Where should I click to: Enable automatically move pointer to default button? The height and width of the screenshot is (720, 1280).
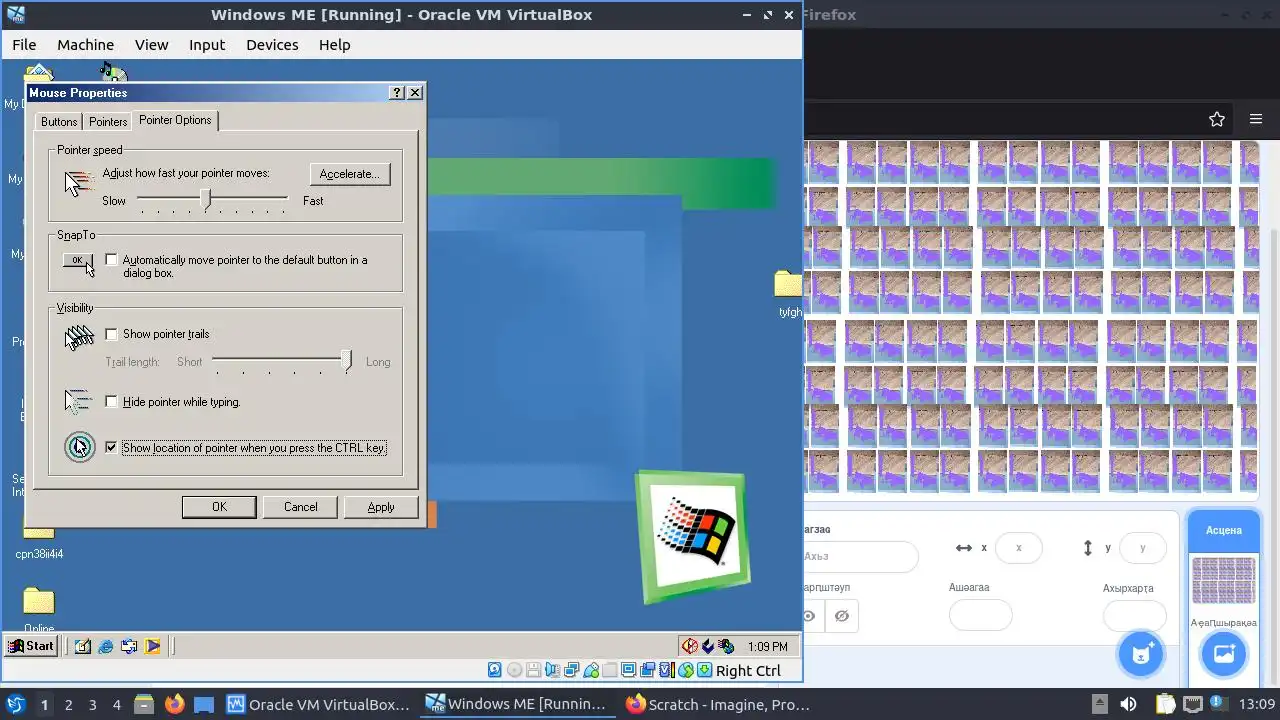click(x=111, y=260)
